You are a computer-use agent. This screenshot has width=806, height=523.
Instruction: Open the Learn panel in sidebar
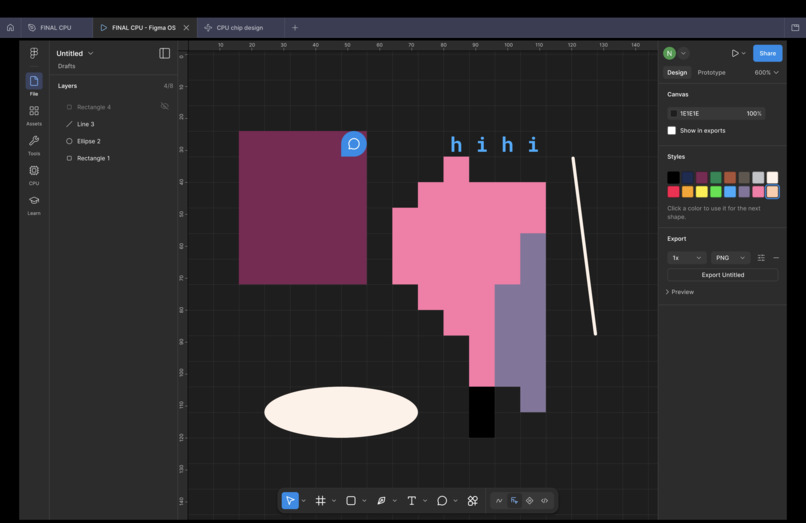[x=34, y=205]
